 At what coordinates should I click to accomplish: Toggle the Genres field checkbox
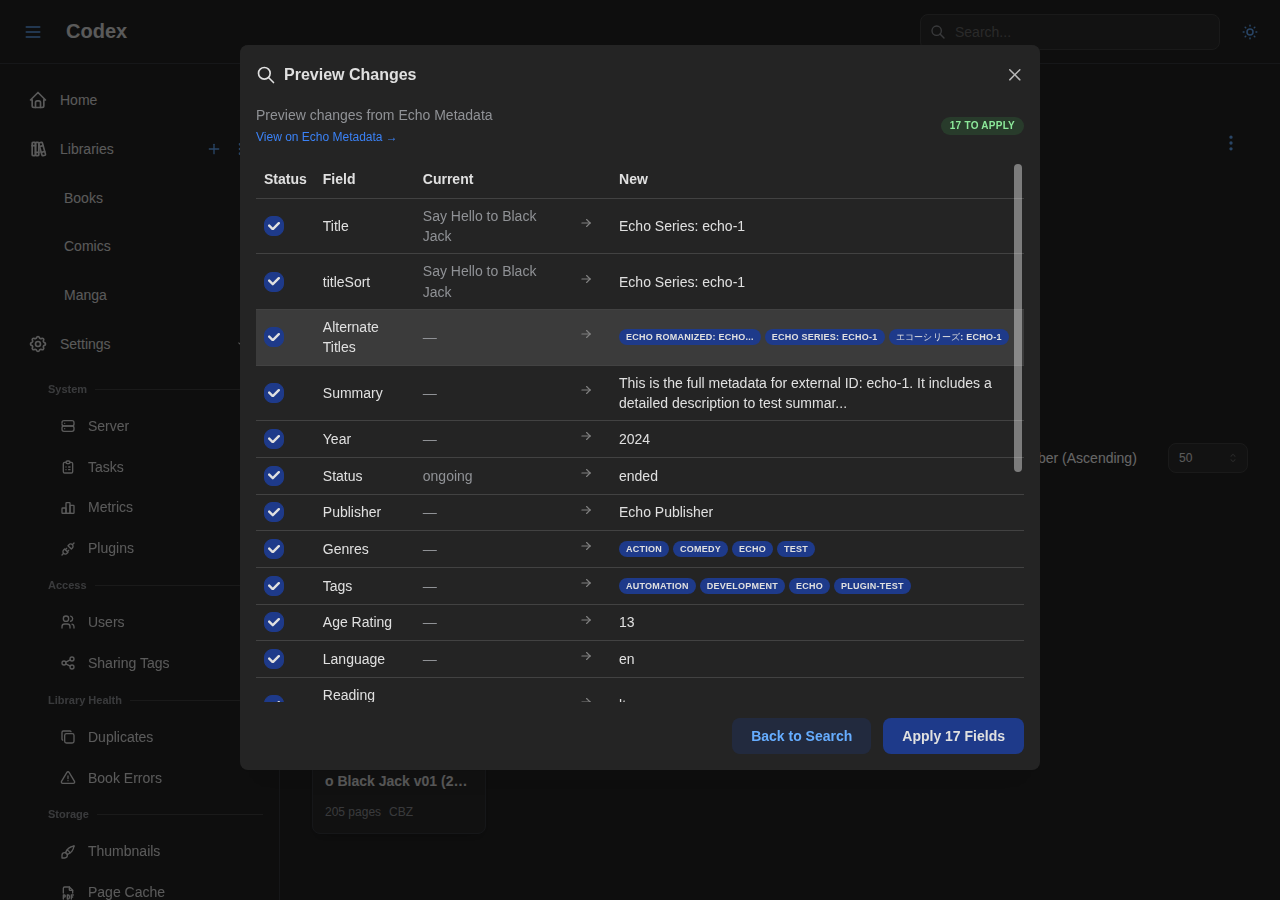pyautogui.click(x=273, y=548)
